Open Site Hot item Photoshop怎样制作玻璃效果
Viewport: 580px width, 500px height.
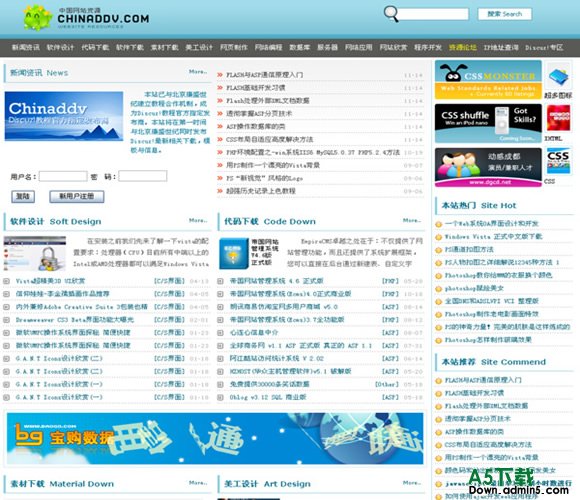coord(488,340)
